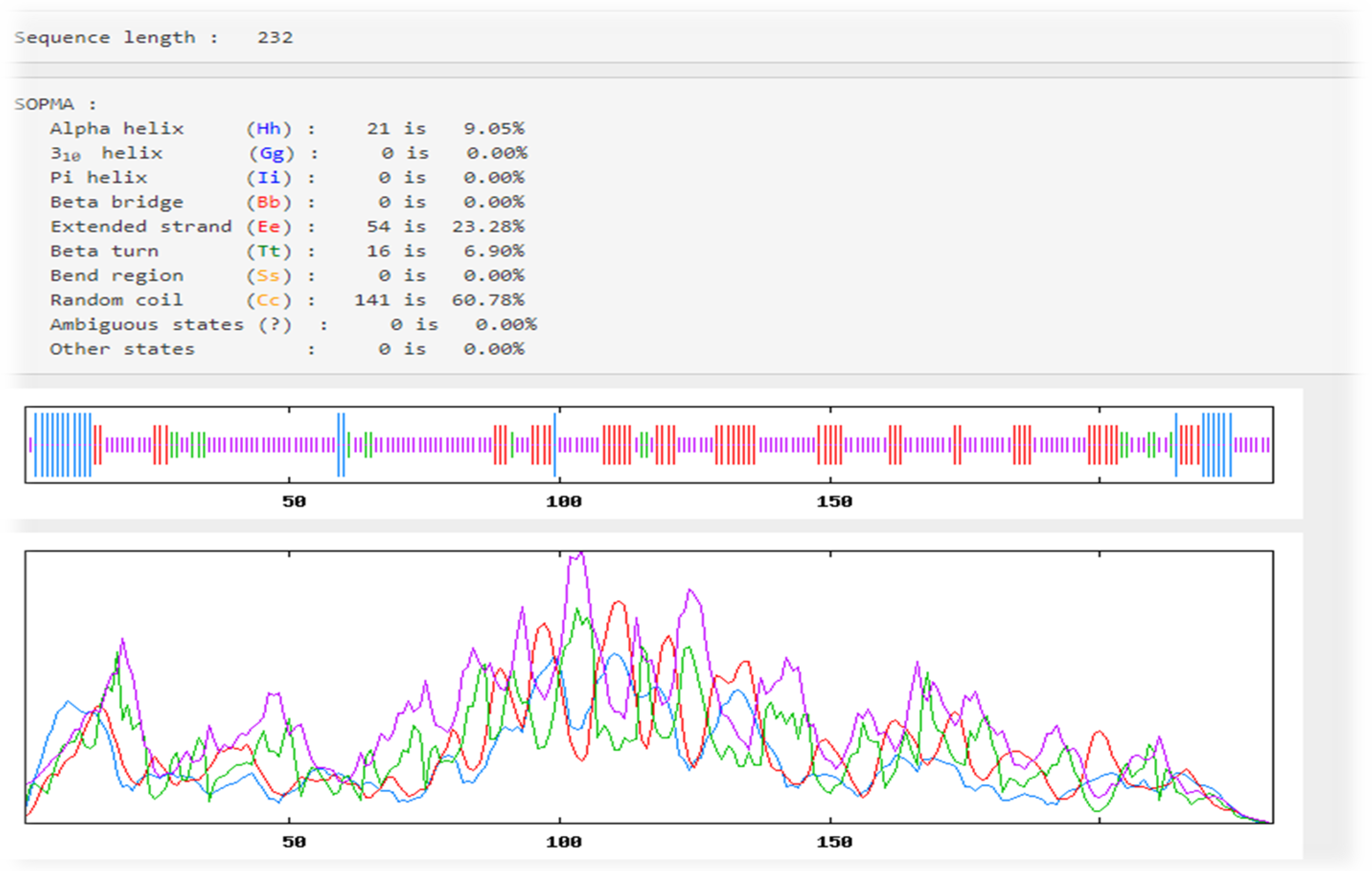Viewport: 1372px width, 871px height.
Task: Click the 50 axis label under the upper chart
Action: pos(294,502)
